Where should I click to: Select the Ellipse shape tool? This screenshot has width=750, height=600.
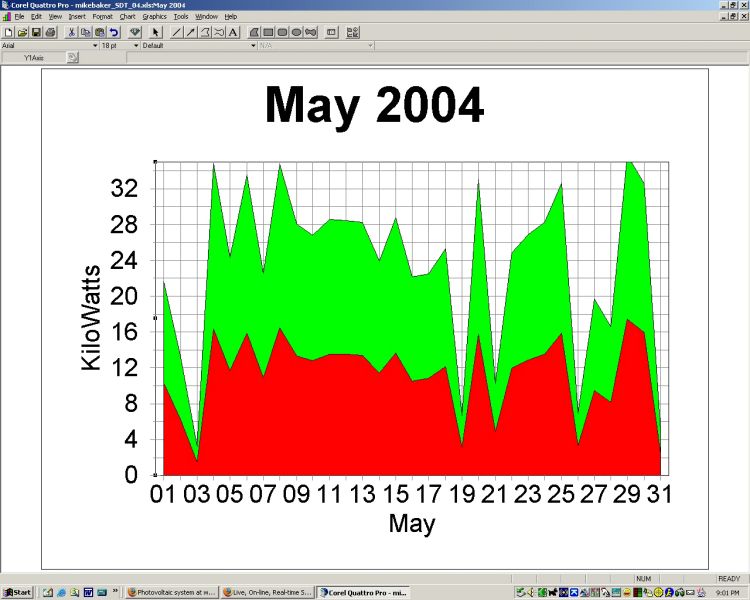[x=297, y=32]
